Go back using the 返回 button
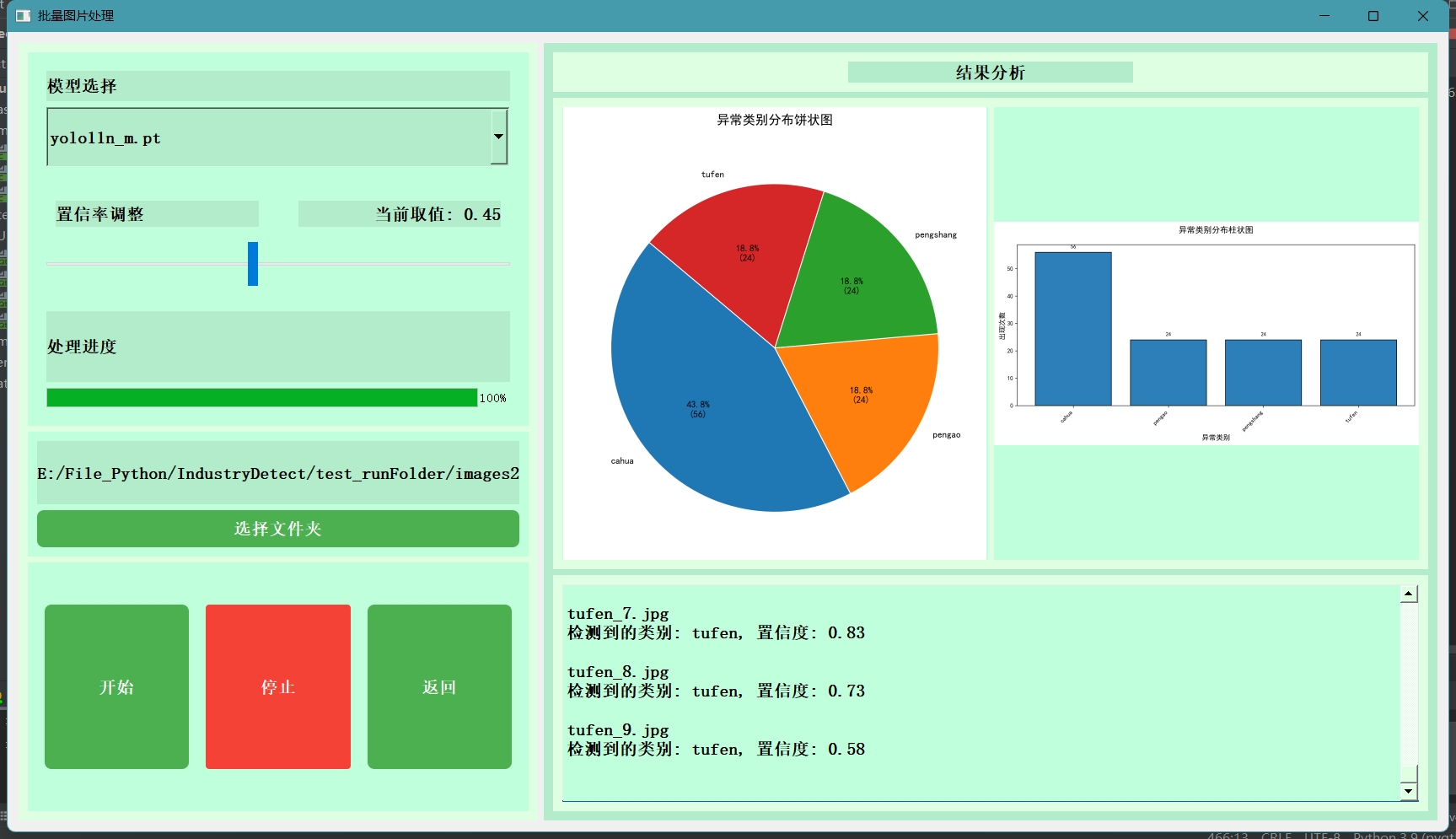Viewport: 1456px width, 839px height. point(439,686)
